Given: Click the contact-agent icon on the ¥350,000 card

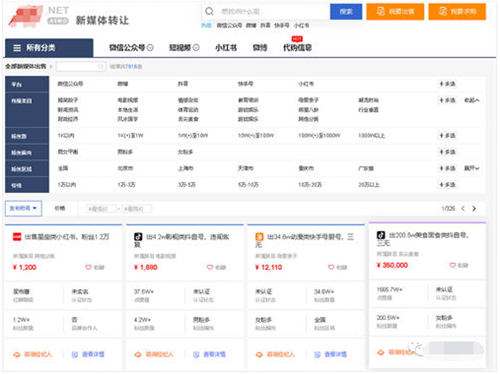Looking at the screenshot, I should coord(381,352).
